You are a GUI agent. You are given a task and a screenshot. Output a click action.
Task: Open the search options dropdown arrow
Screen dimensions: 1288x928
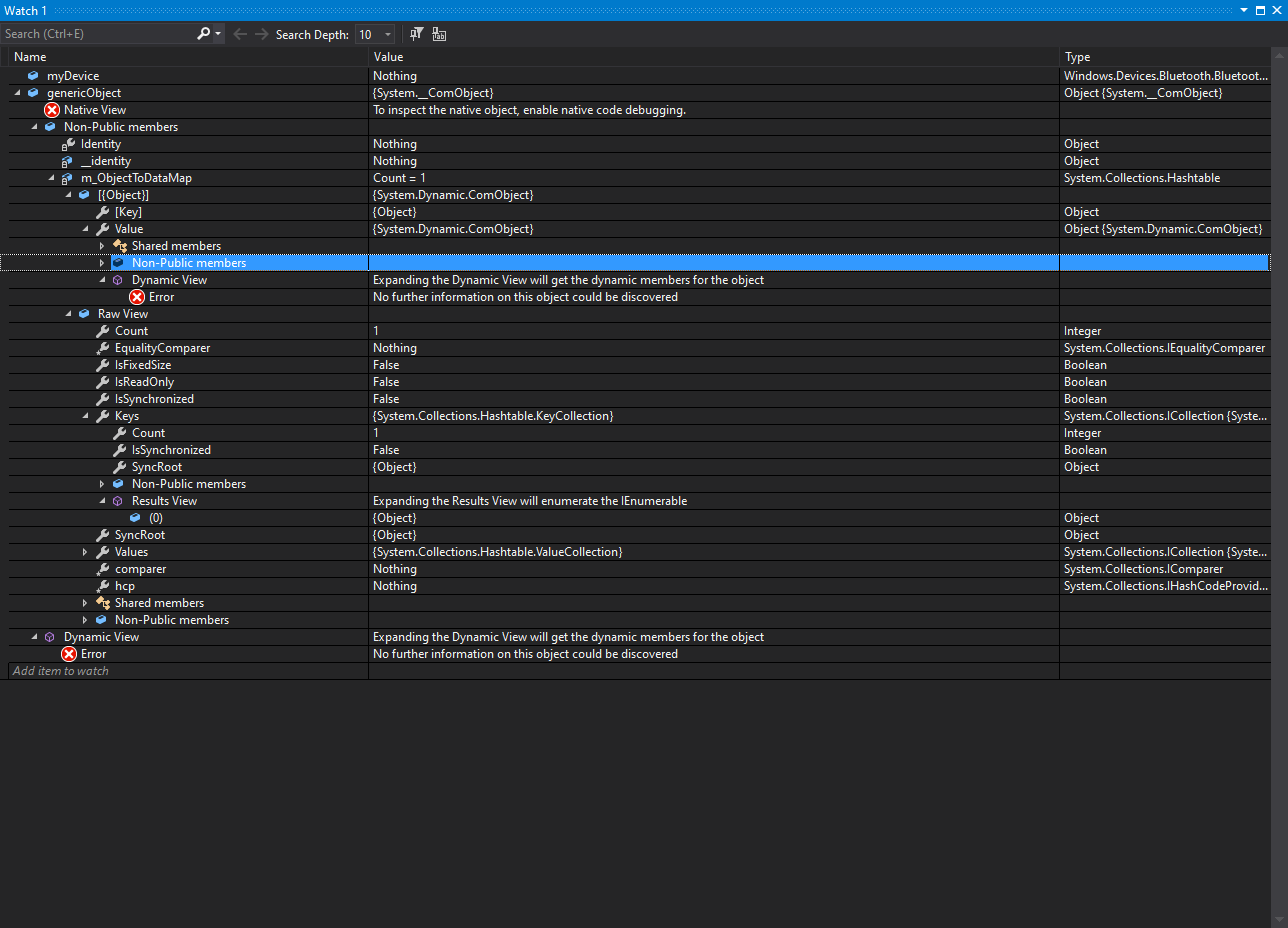[218, 34]
